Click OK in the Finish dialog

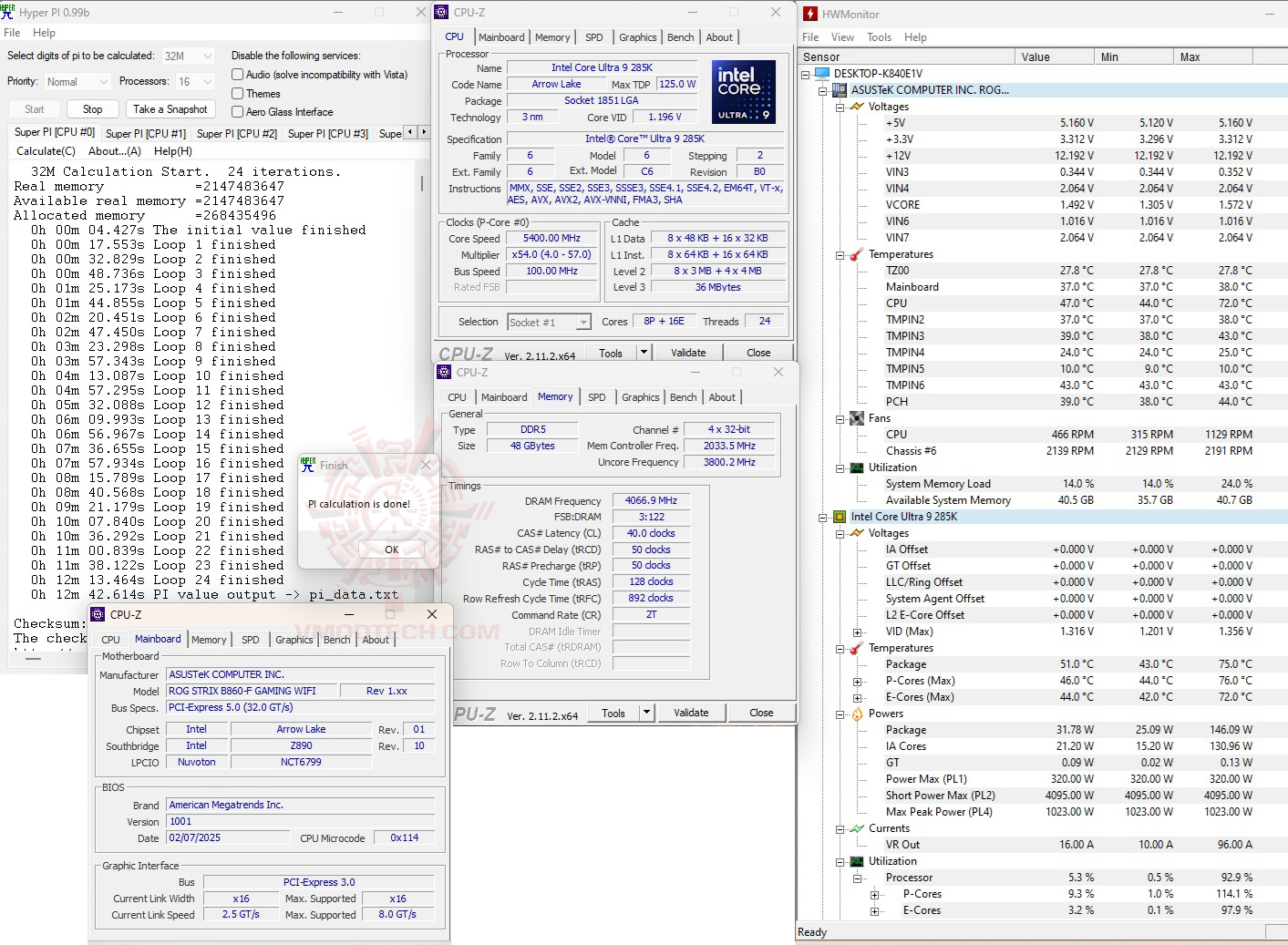pos(392,550)
